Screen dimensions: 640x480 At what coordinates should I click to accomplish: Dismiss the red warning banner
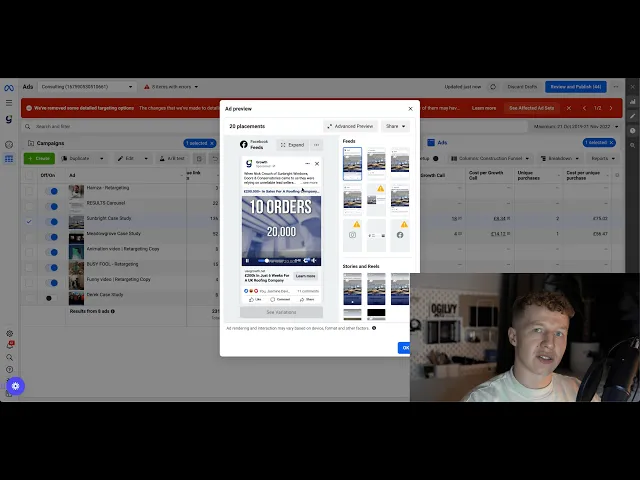coord(569,108)
